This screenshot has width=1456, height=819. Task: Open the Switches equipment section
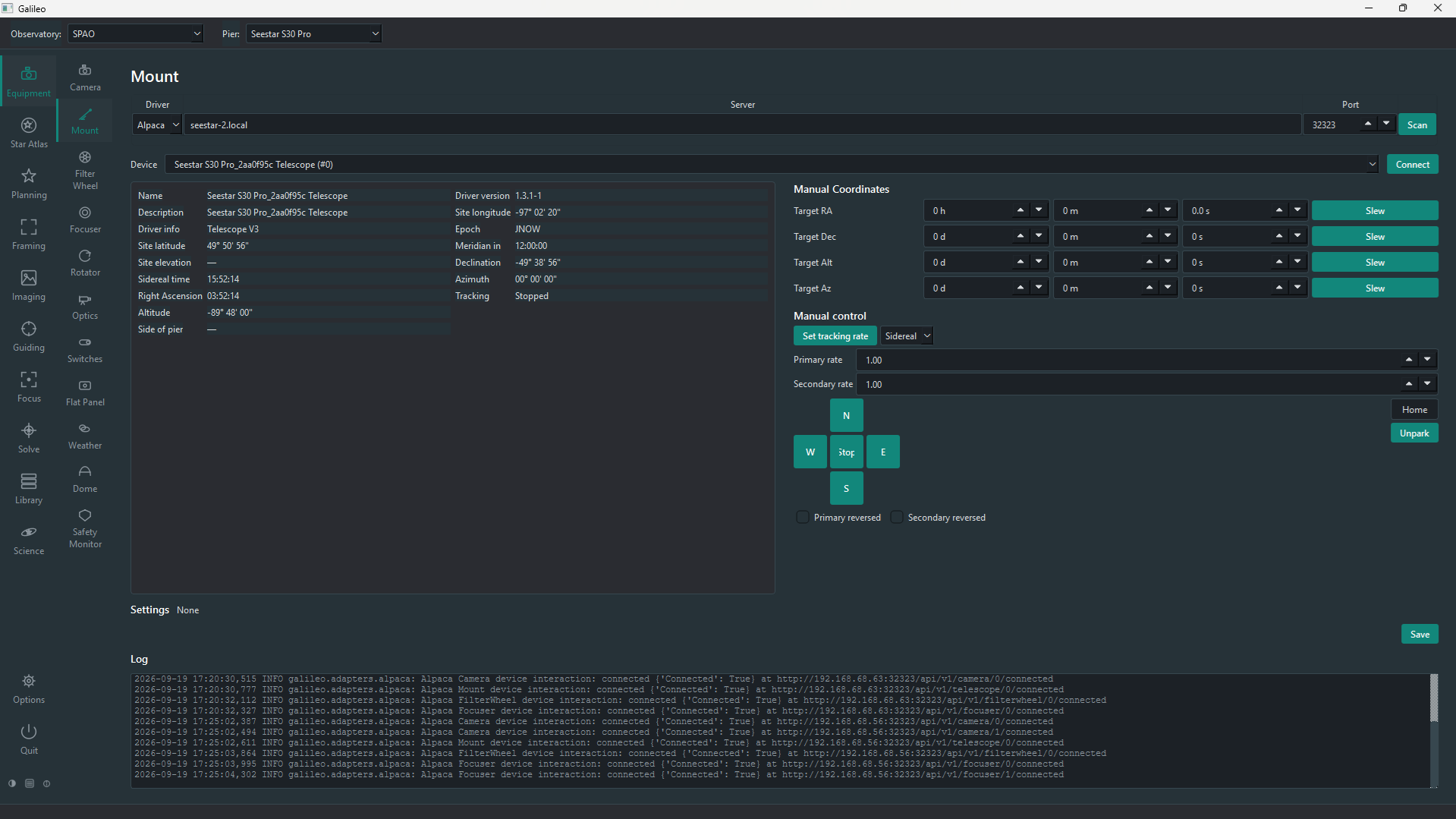click(85, 349)
